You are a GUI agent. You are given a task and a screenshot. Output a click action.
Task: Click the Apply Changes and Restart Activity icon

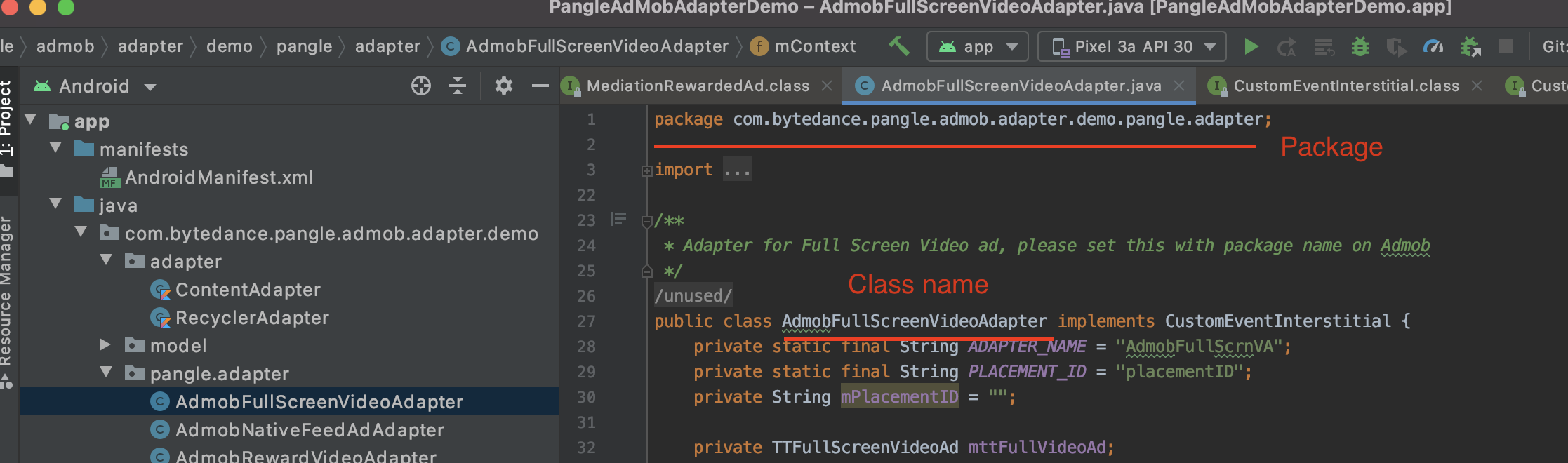pyautogui.click(x=1287, y=47)
